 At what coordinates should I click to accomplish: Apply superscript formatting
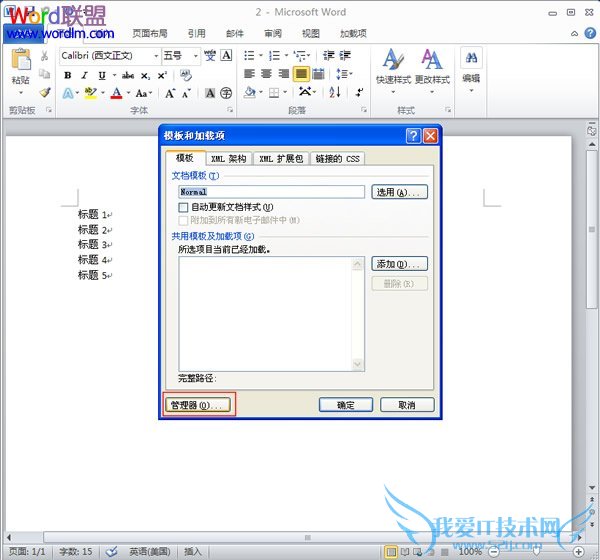click(x=162, y=75)
